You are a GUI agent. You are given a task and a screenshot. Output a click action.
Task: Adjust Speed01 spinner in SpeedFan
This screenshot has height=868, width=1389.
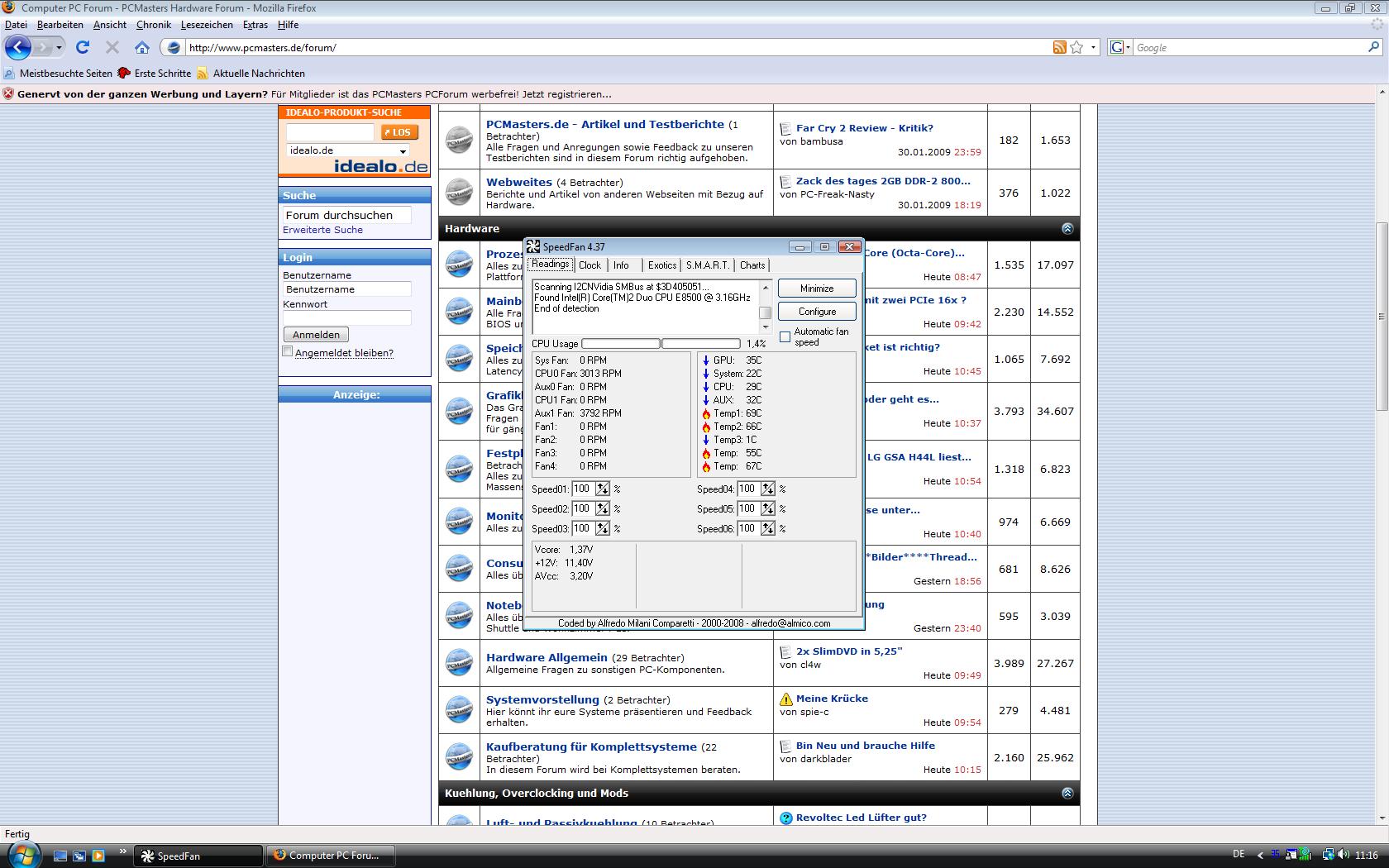click(x=603, y=489)
